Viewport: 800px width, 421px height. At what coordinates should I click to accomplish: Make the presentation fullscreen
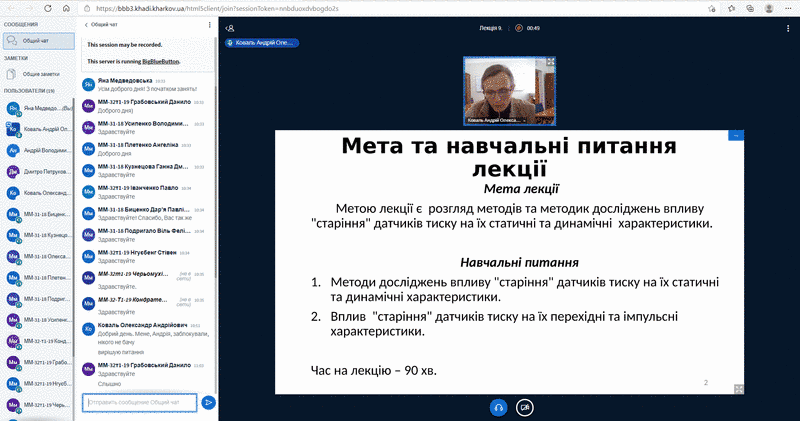[738, 389]
